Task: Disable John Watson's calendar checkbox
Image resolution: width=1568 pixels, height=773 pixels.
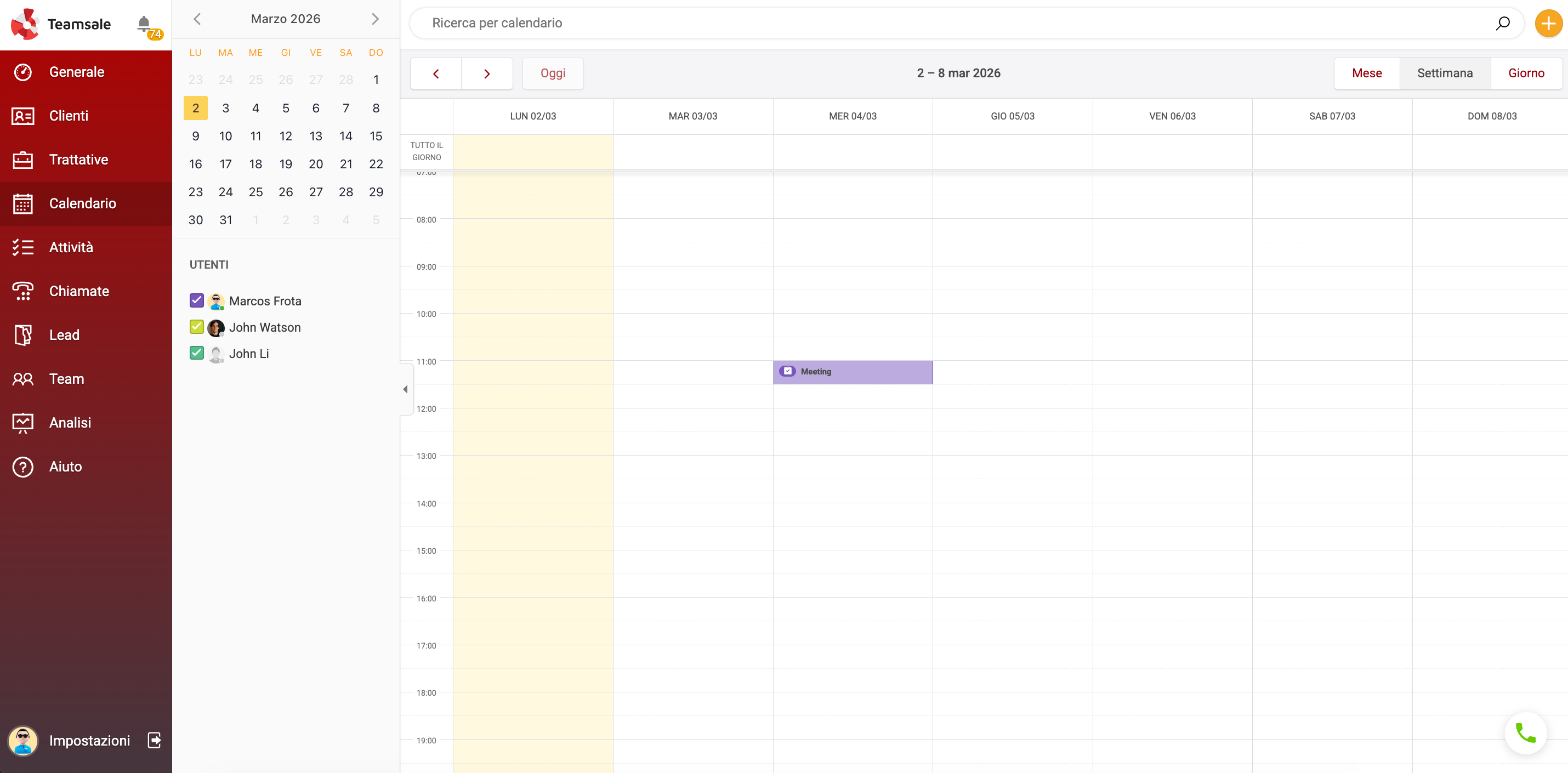Action: click(196, 327)
